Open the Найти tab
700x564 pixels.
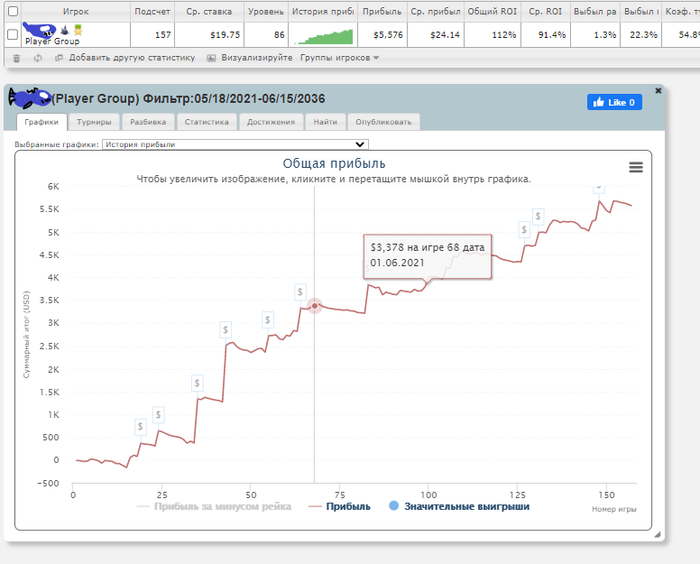(325, 122)
